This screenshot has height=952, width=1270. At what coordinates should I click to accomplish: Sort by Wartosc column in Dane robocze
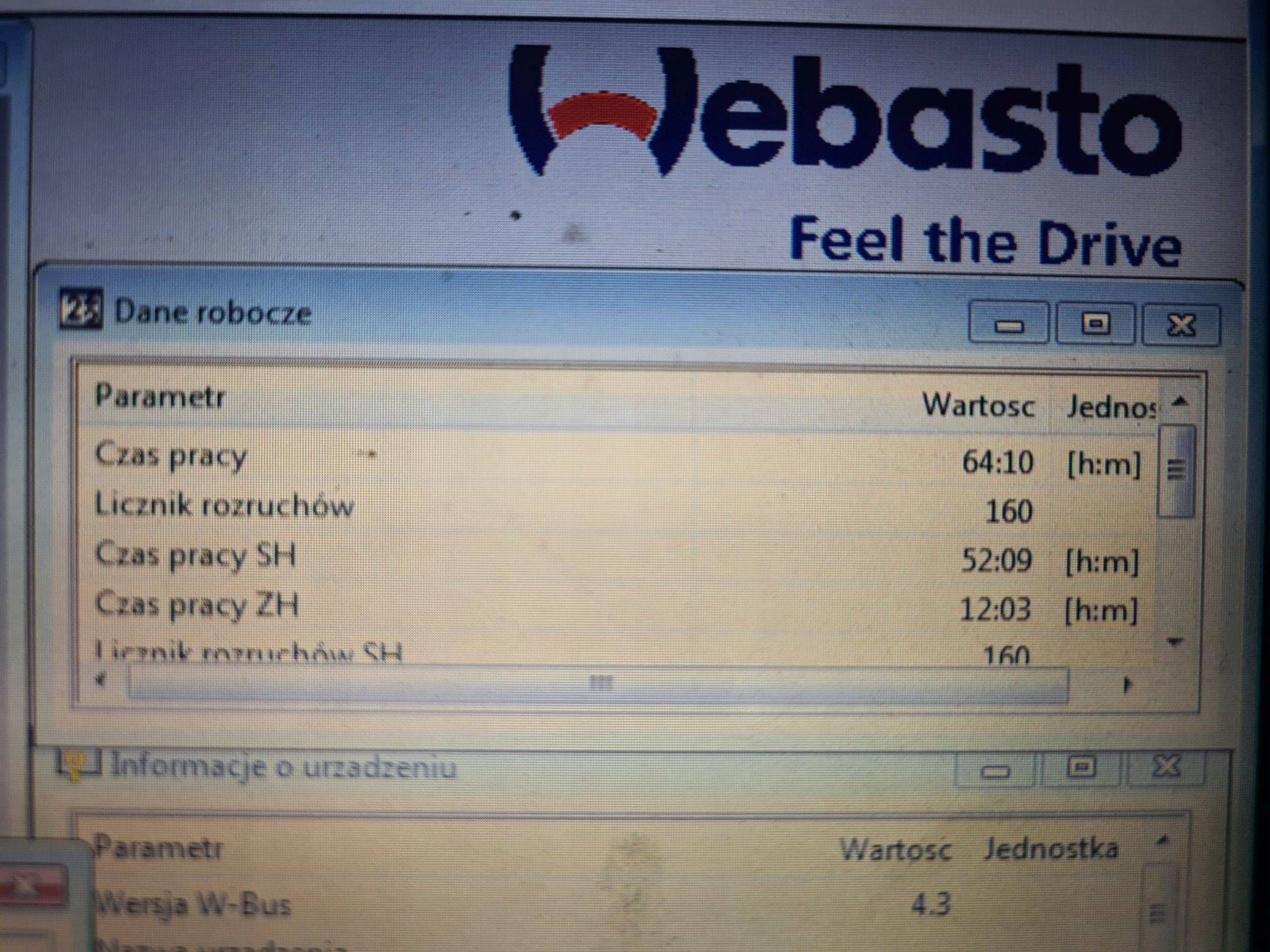point(978,405)
